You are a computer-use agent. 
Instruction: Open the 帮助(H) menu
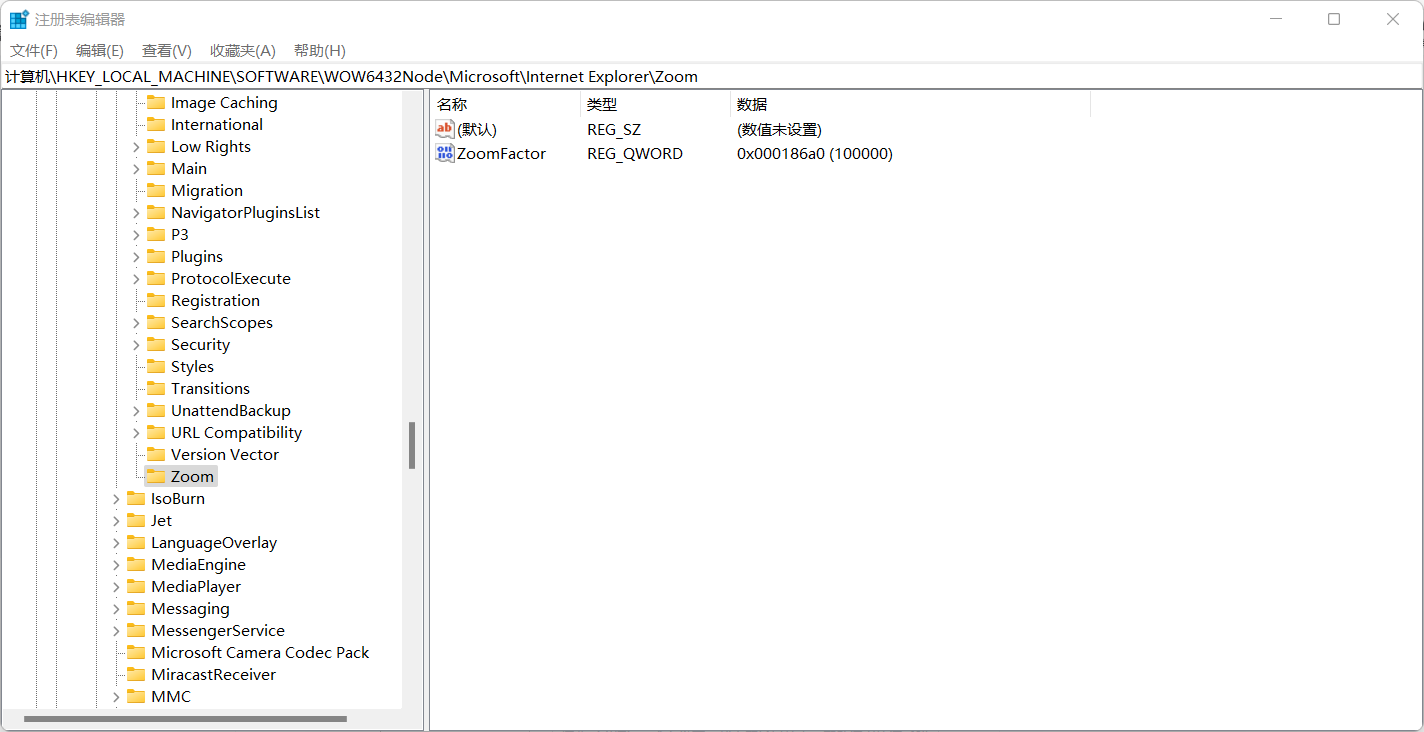[320, 50]
